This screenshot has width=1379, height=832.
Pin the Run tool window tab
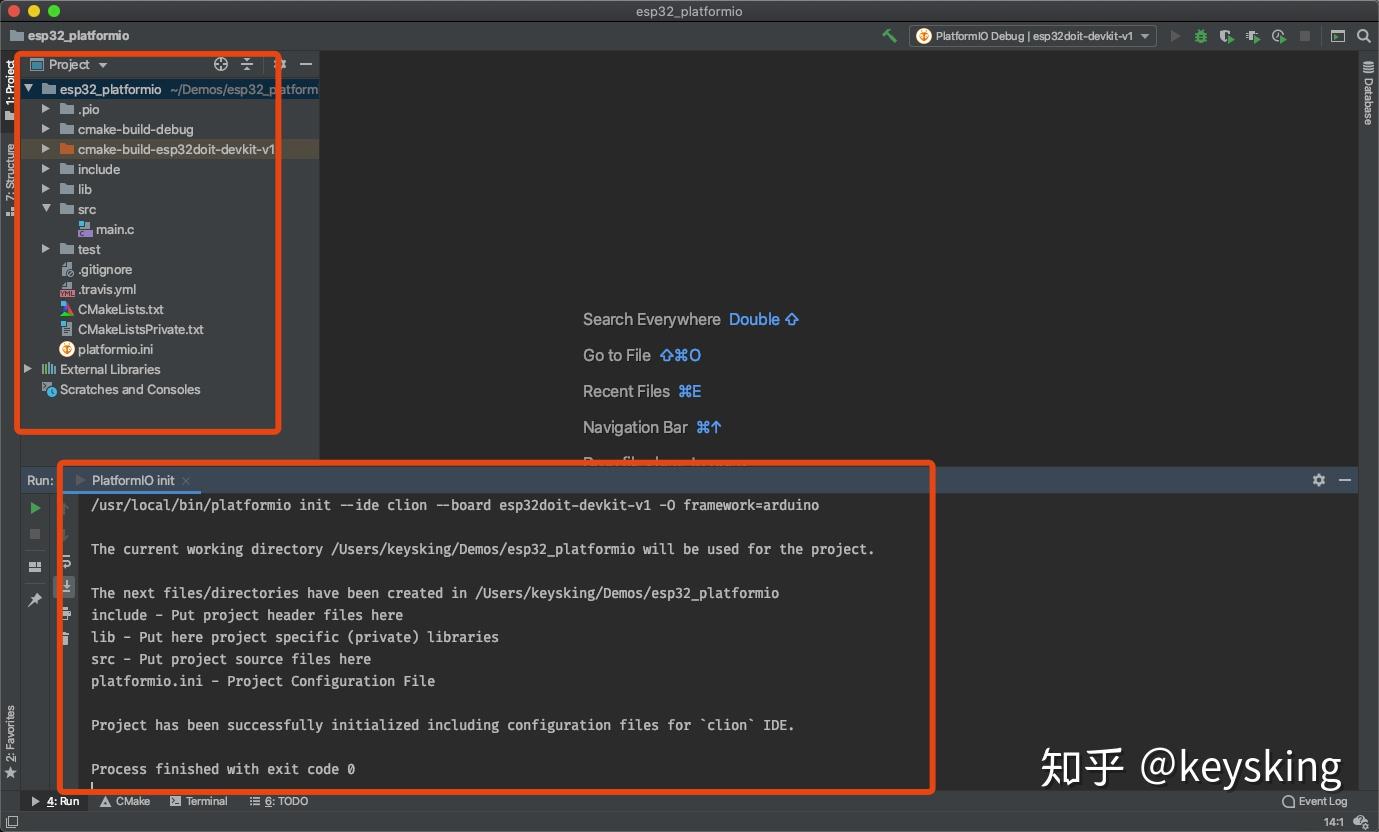(36, 598)
